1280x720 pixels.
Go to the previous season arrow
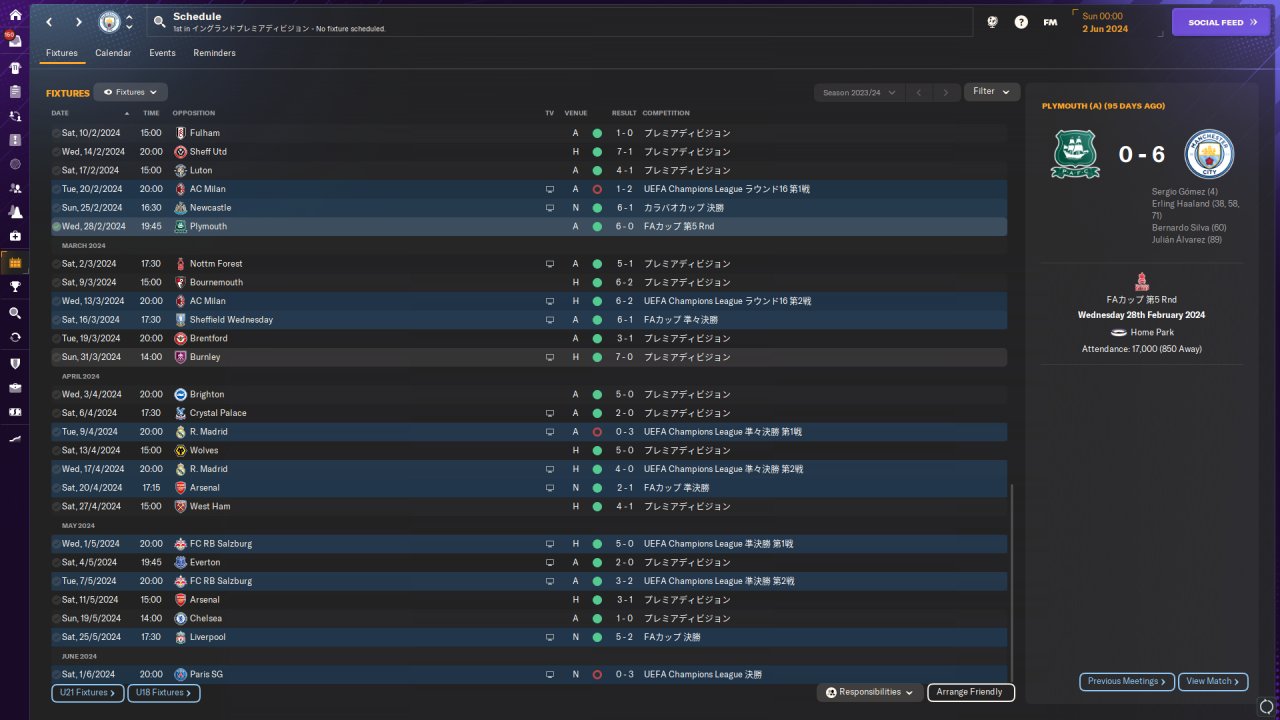tap(919, 92)
